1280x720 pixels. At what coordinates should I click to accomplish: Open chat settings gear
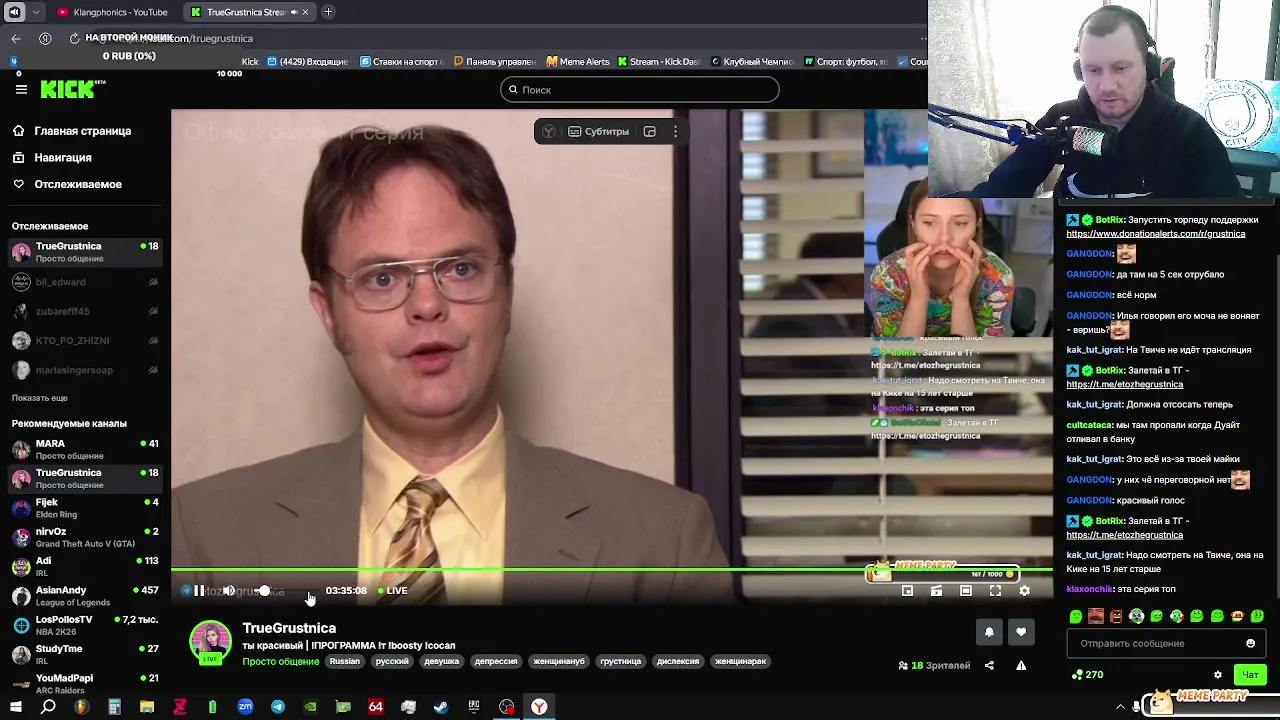[x=1217, y=675]
